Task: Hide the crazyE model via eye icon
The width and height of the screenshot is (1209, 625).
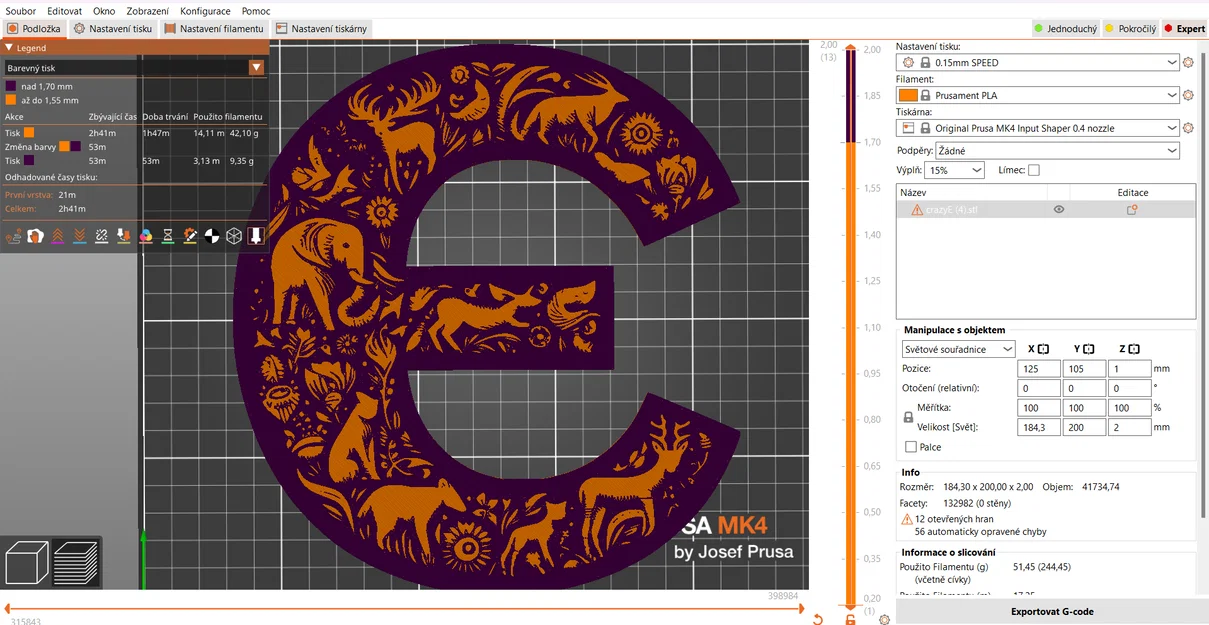Action: pos(1059,210)
